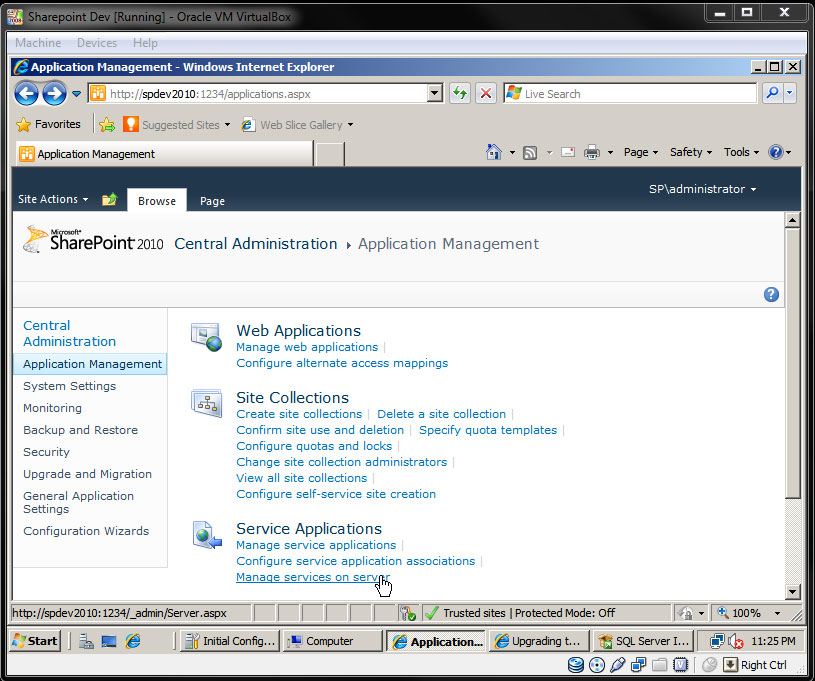This screenshot has width=815, height=681.
Task: Click Server Manager quick launch icon
Action: pos(86,641)
